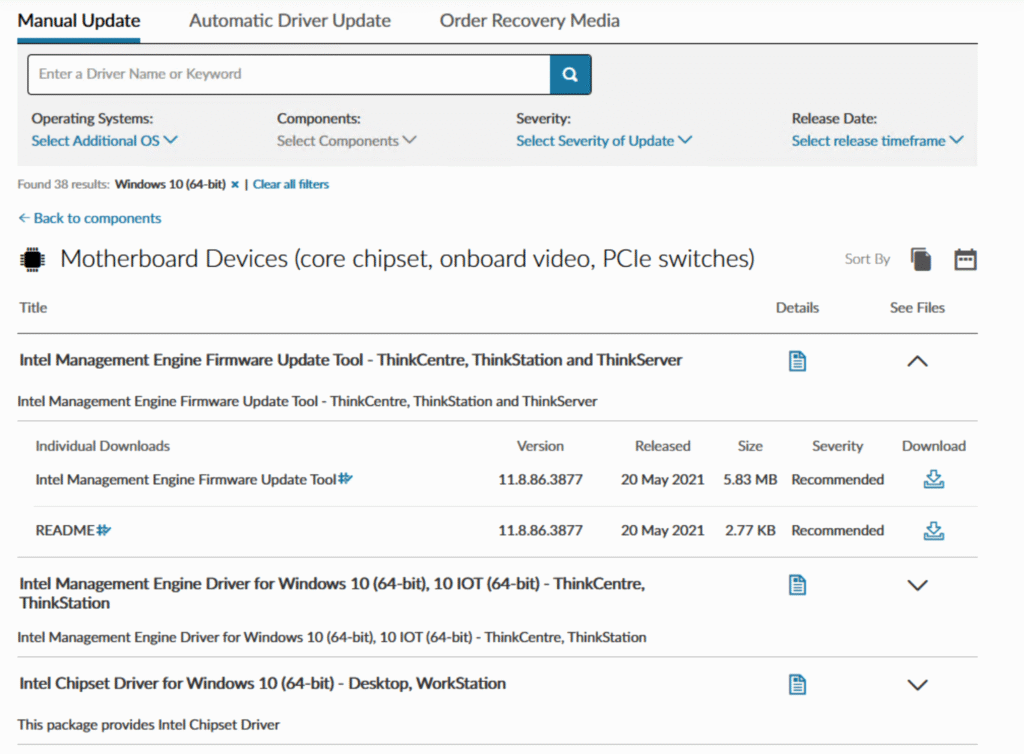Open details for Intel Management Engine Firmware Update Tool

(797, 361)
